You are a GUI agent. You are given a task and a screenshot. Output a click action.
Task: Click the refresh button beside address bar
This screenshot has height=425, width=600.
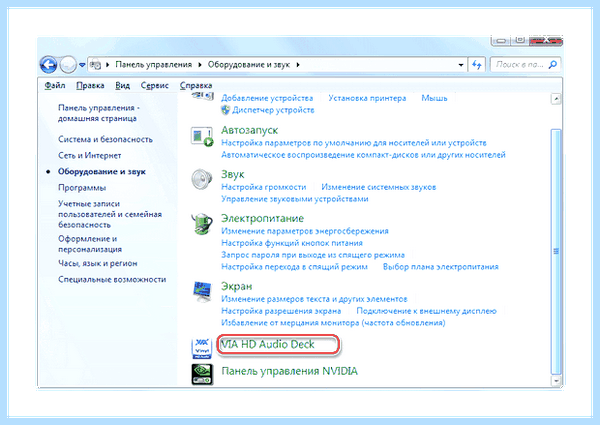pos(476,65)
